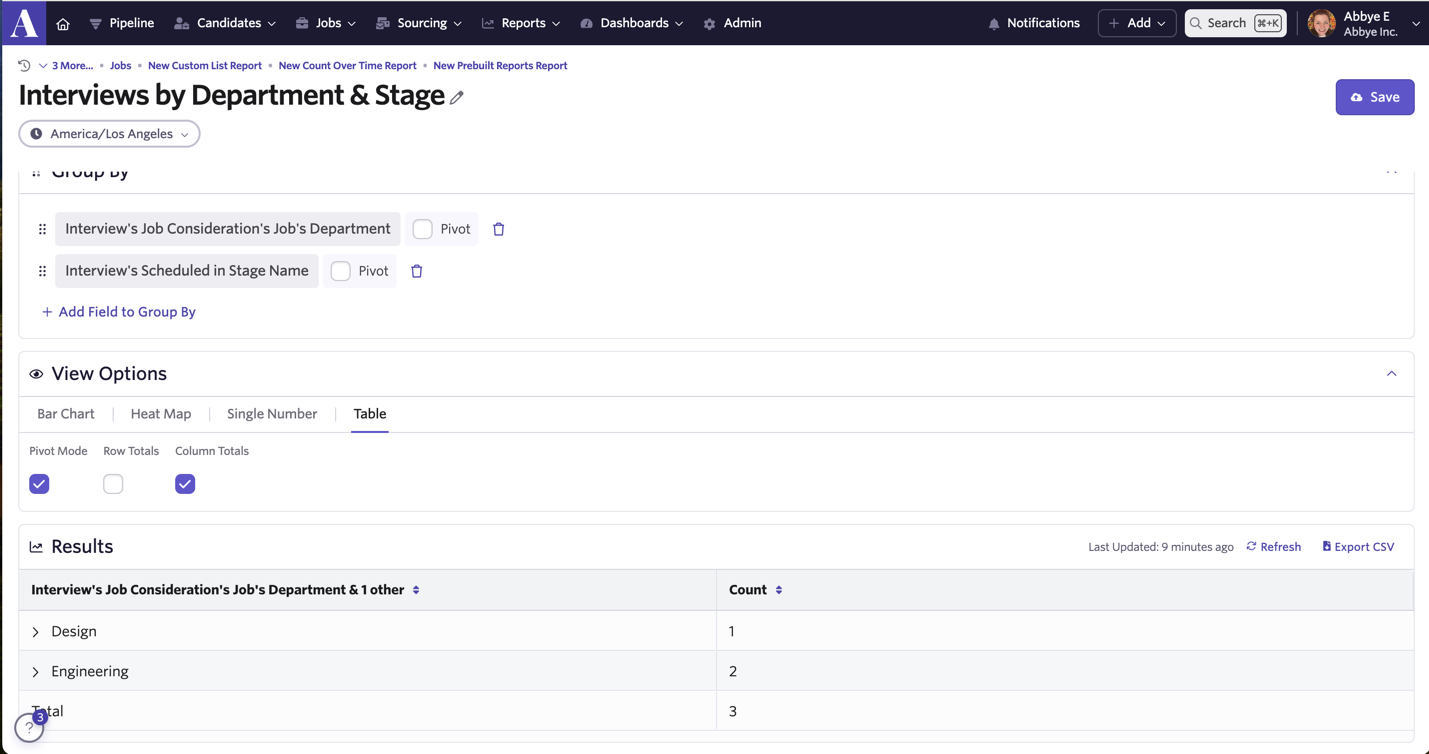Go to the Pipeline page

(x=122, y=23)
